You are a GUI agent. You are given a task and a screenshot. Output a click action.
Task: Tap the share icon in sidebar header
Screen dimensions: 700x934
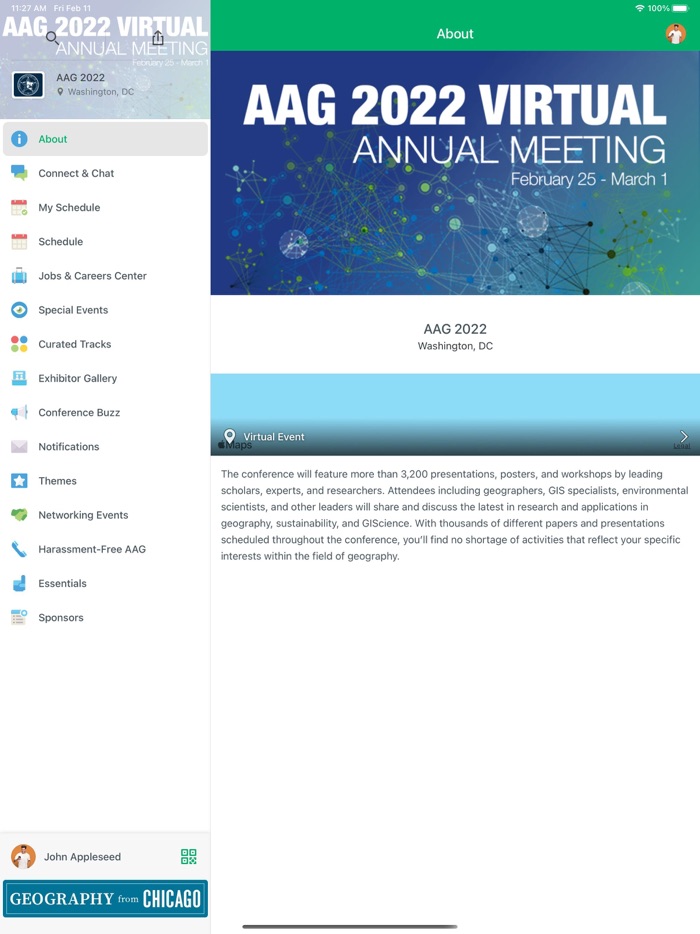click(x=157, y=38)
